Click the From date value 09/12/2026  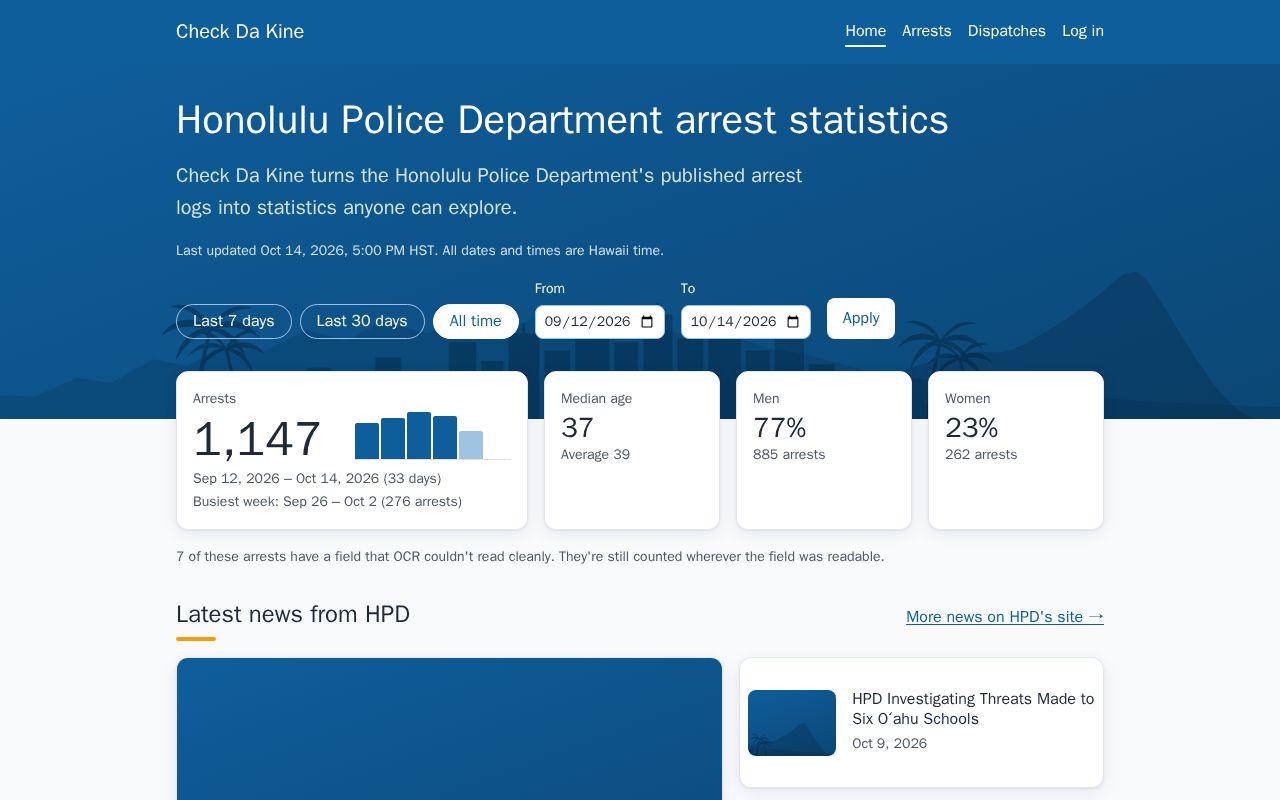(x=587, y=322)
